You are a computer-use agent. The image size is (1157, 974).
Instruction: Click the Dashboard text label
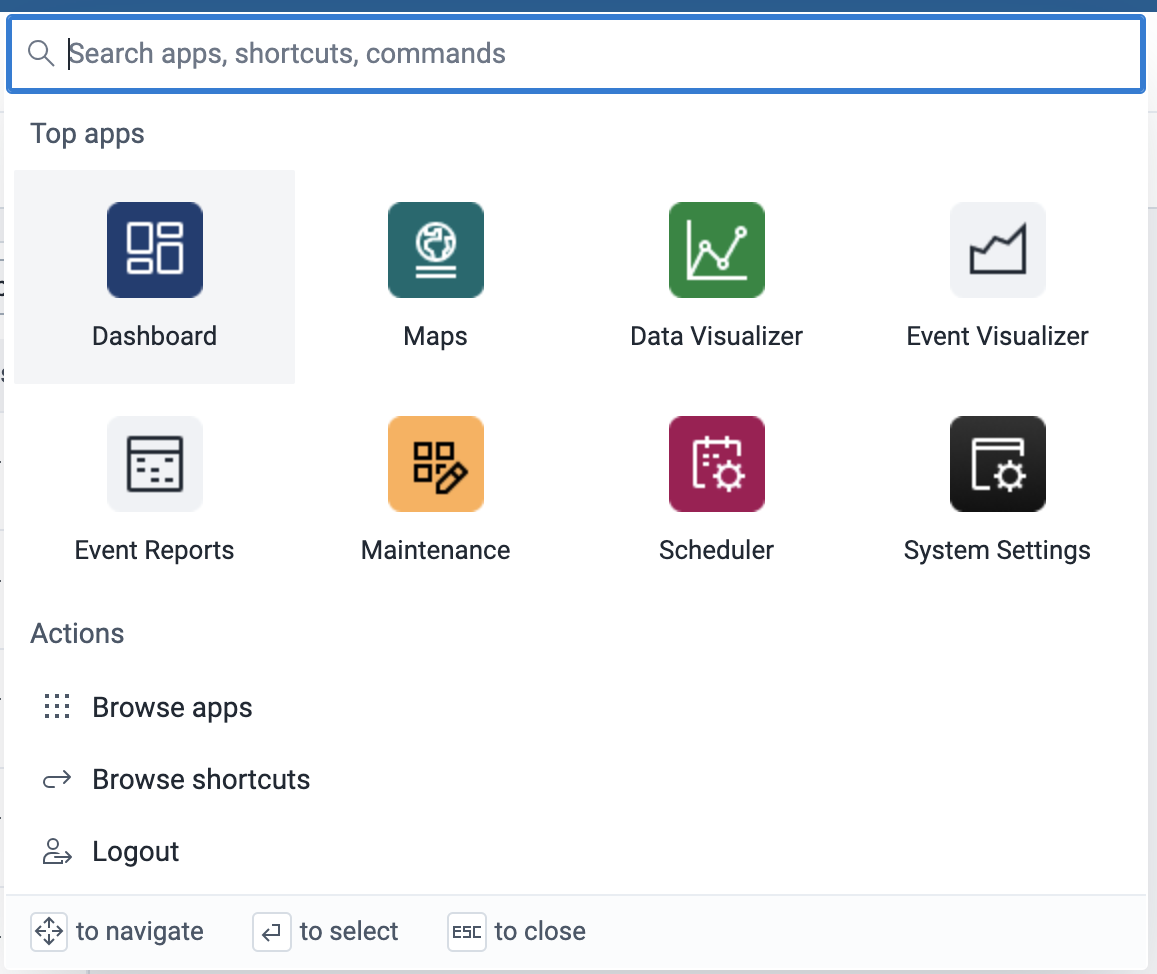tap(155, 336)
